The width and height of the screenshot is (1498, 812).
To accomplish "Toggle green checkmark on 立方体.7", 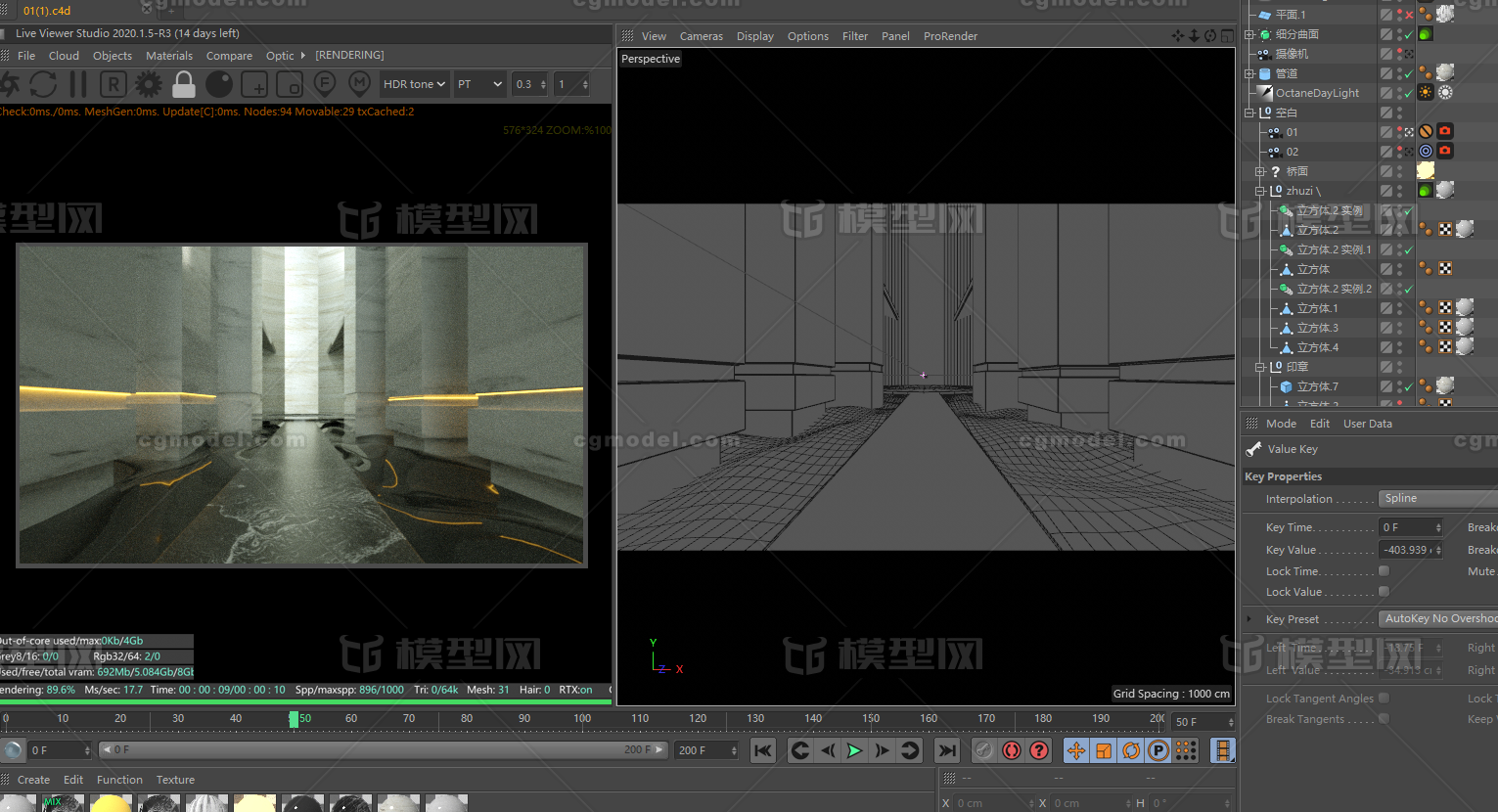I will (1409, 386).
